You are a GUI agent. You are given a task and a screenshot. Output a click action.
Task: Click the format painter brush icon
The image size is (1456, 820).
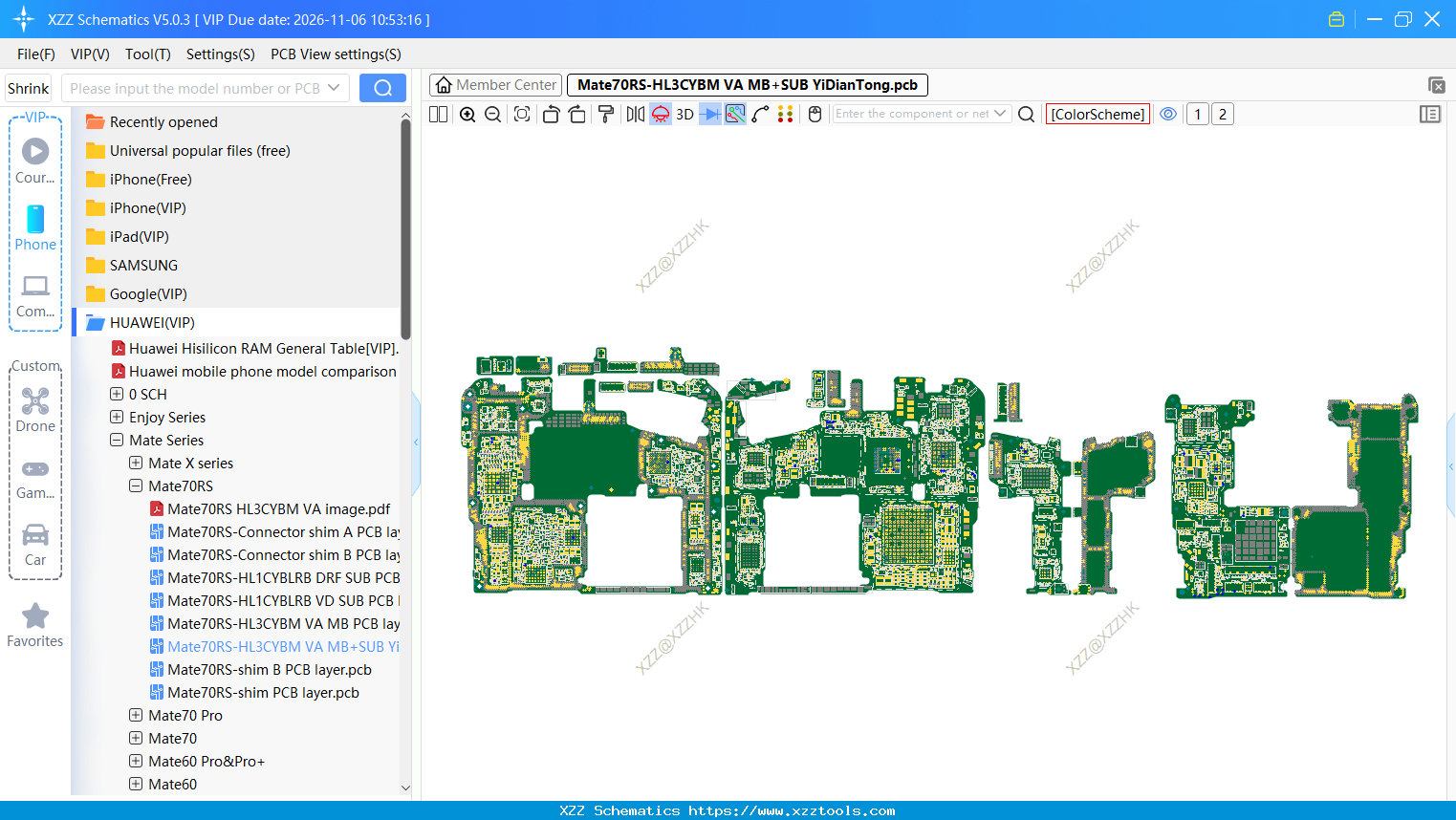click(x=606, y=115)
